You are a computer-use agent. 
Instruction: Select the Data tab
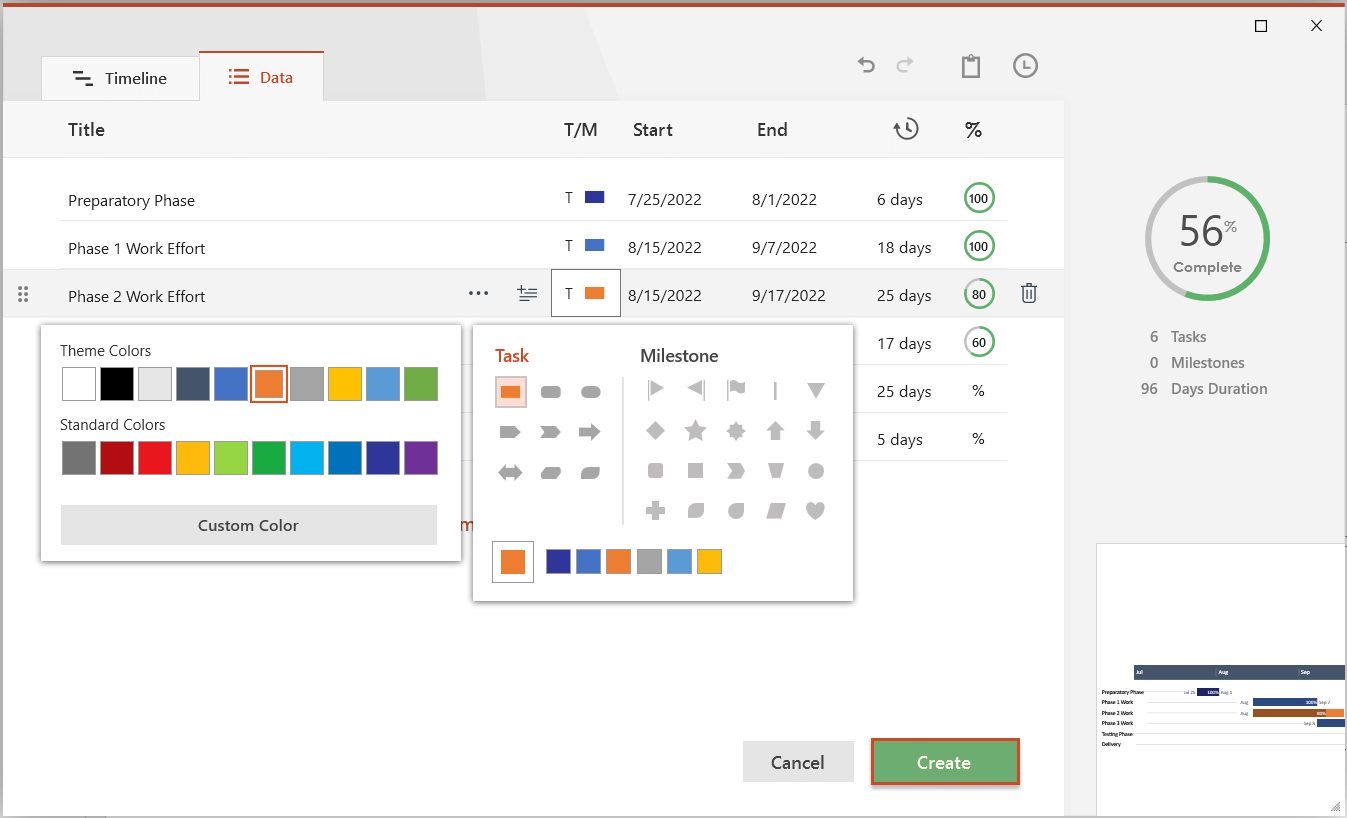(261, 77)
